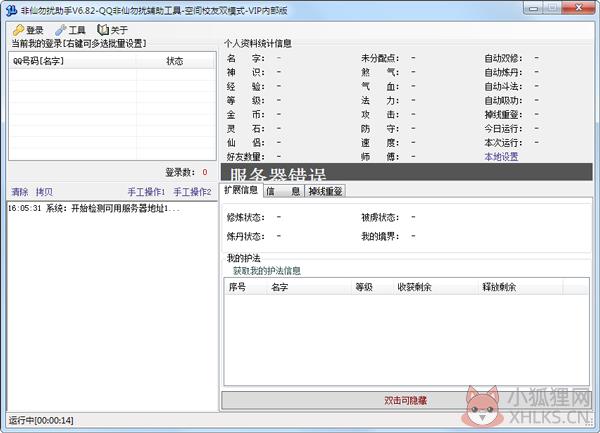
Task: Open the 本地设置 link
Action: [x=501, y=156]
